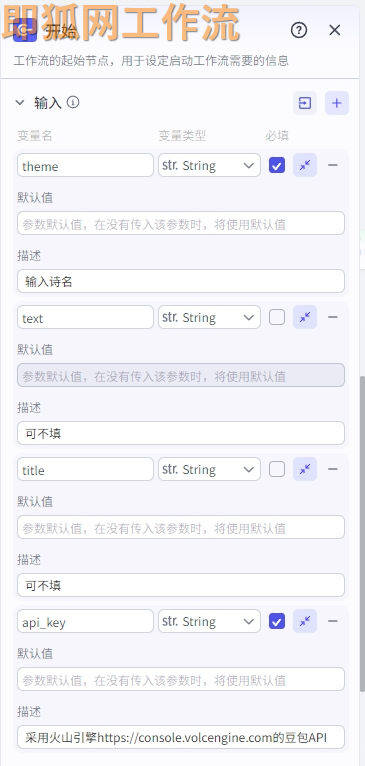Click the api_key variable name field
This screenshot has width=365, height=766.
(x=86, y=621)
